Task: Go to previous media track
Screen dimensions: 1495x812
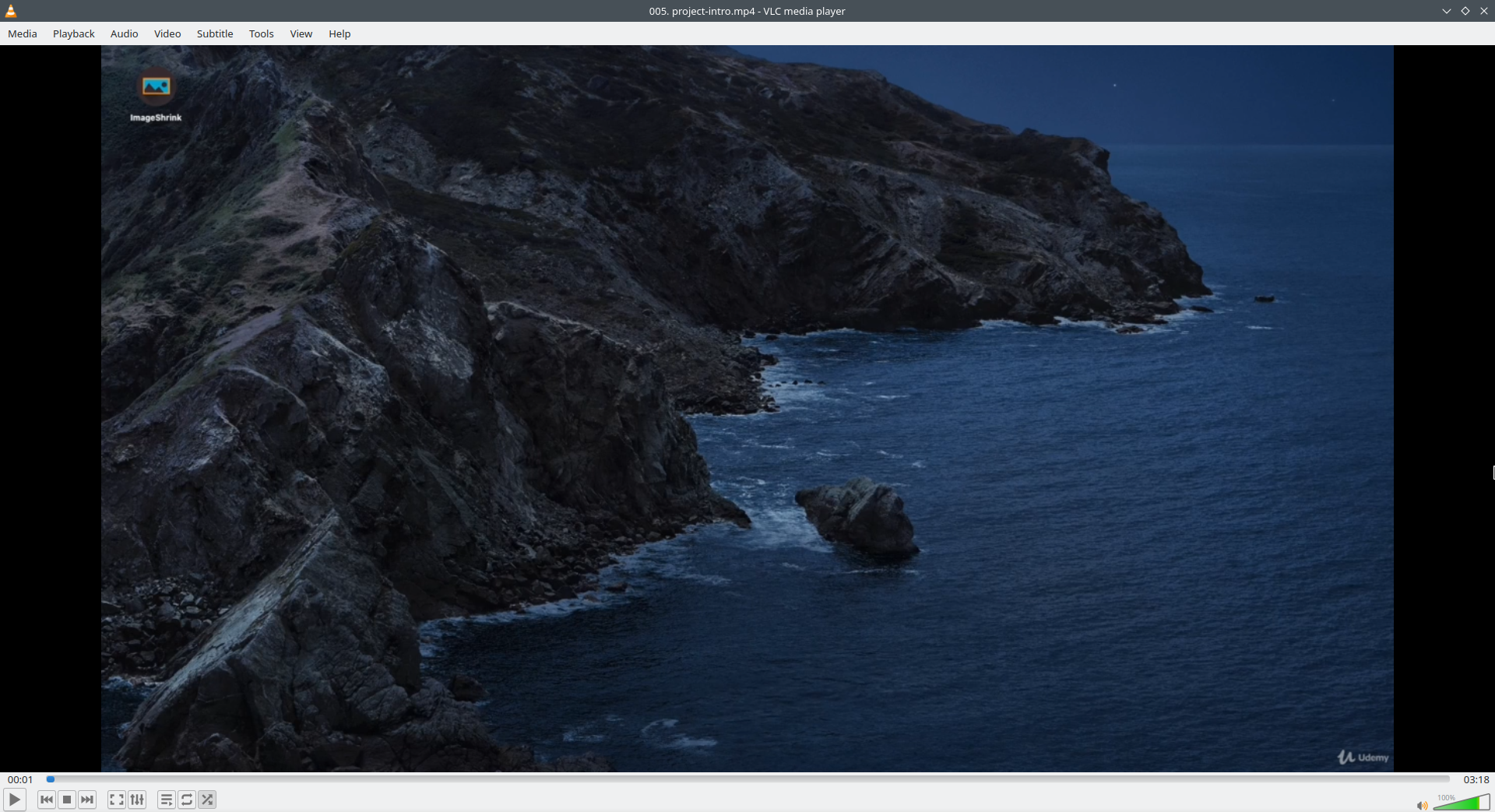Action: (x=47, y=800)
